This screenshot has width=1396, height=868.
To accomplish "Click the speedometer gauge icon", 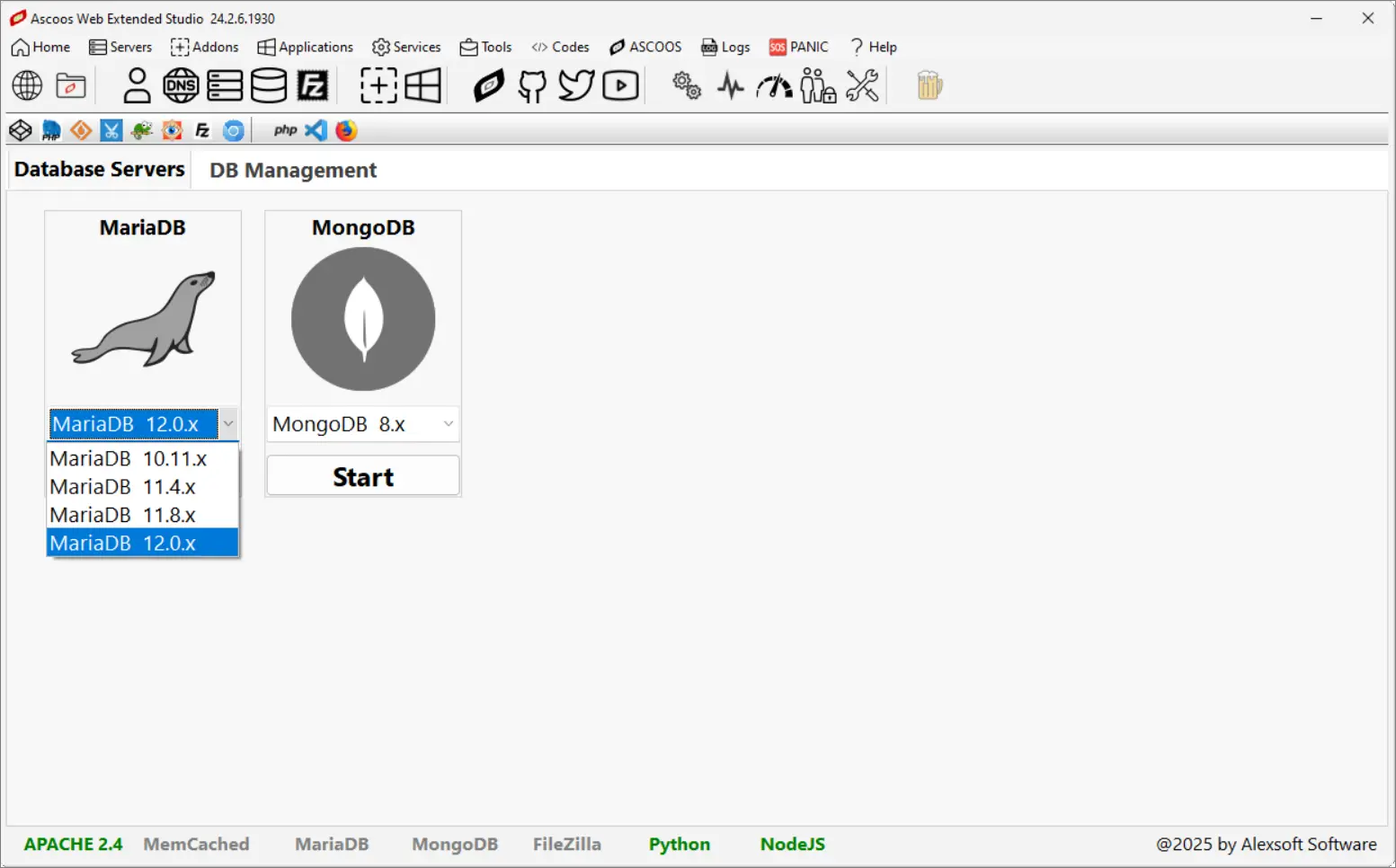I will click(775, 86).
